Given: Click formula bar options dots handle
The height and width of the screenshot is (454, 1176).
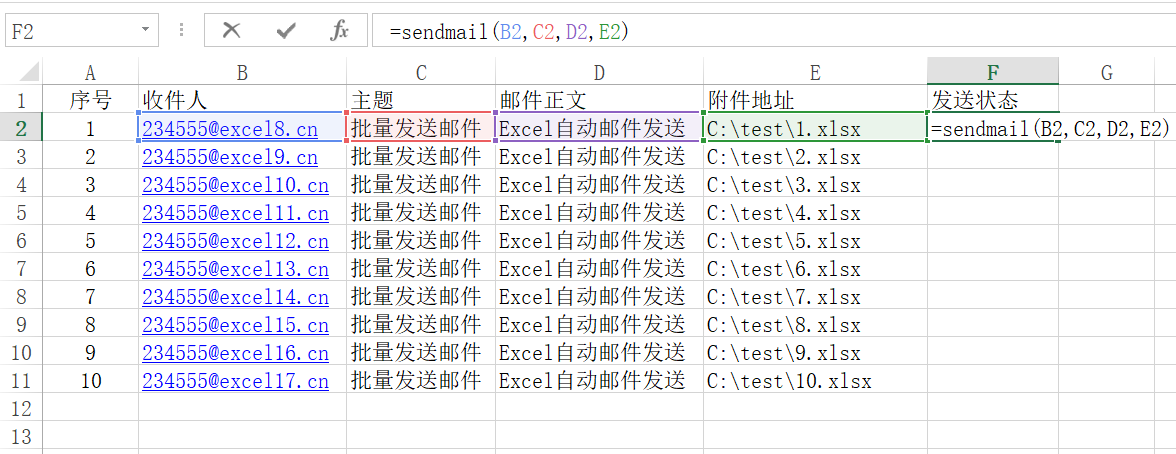Looking at the screenshot, I should click(181, 31).
